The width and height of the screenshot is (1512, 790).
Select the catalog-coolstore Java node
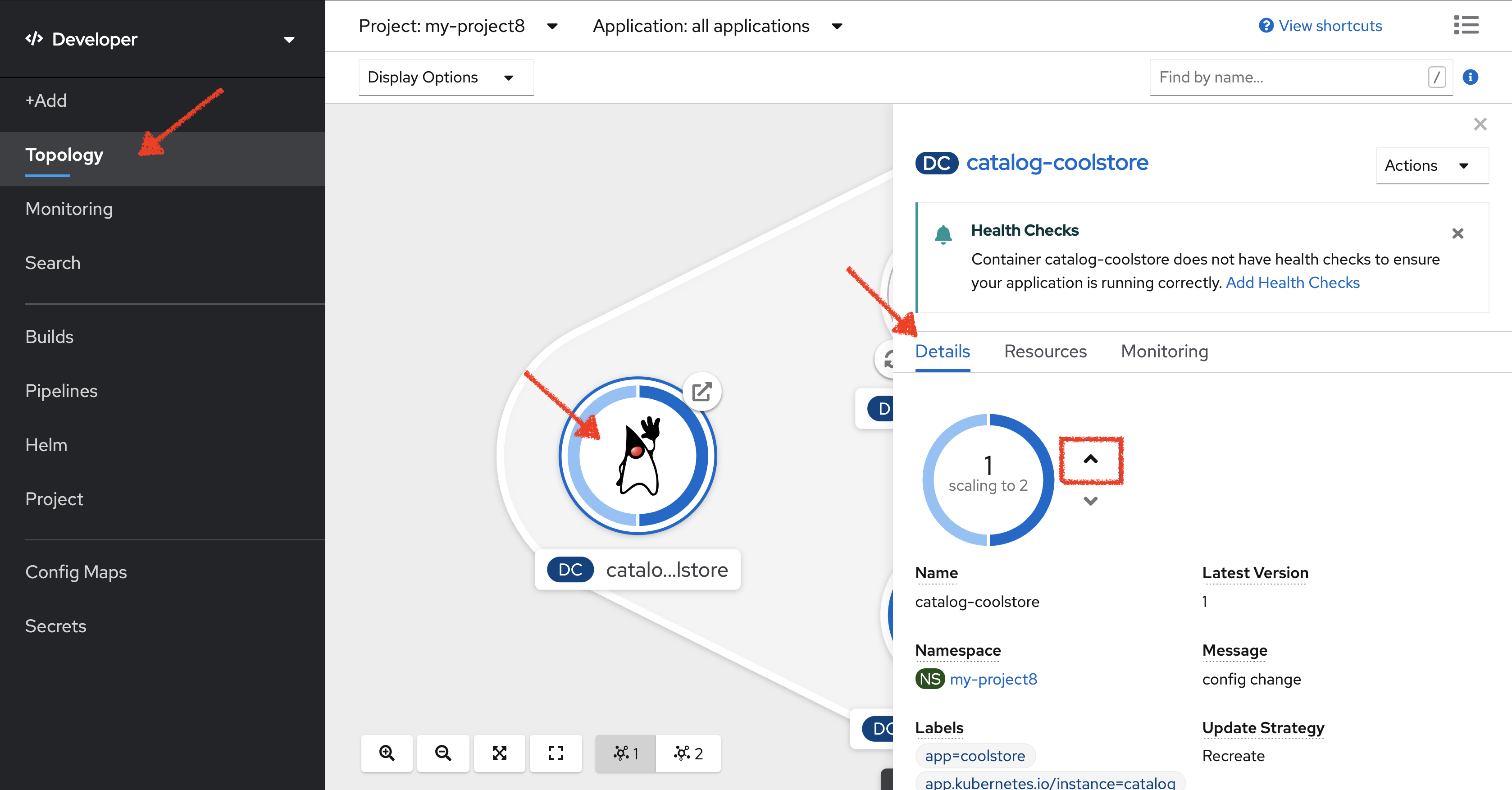pos(638,456)
